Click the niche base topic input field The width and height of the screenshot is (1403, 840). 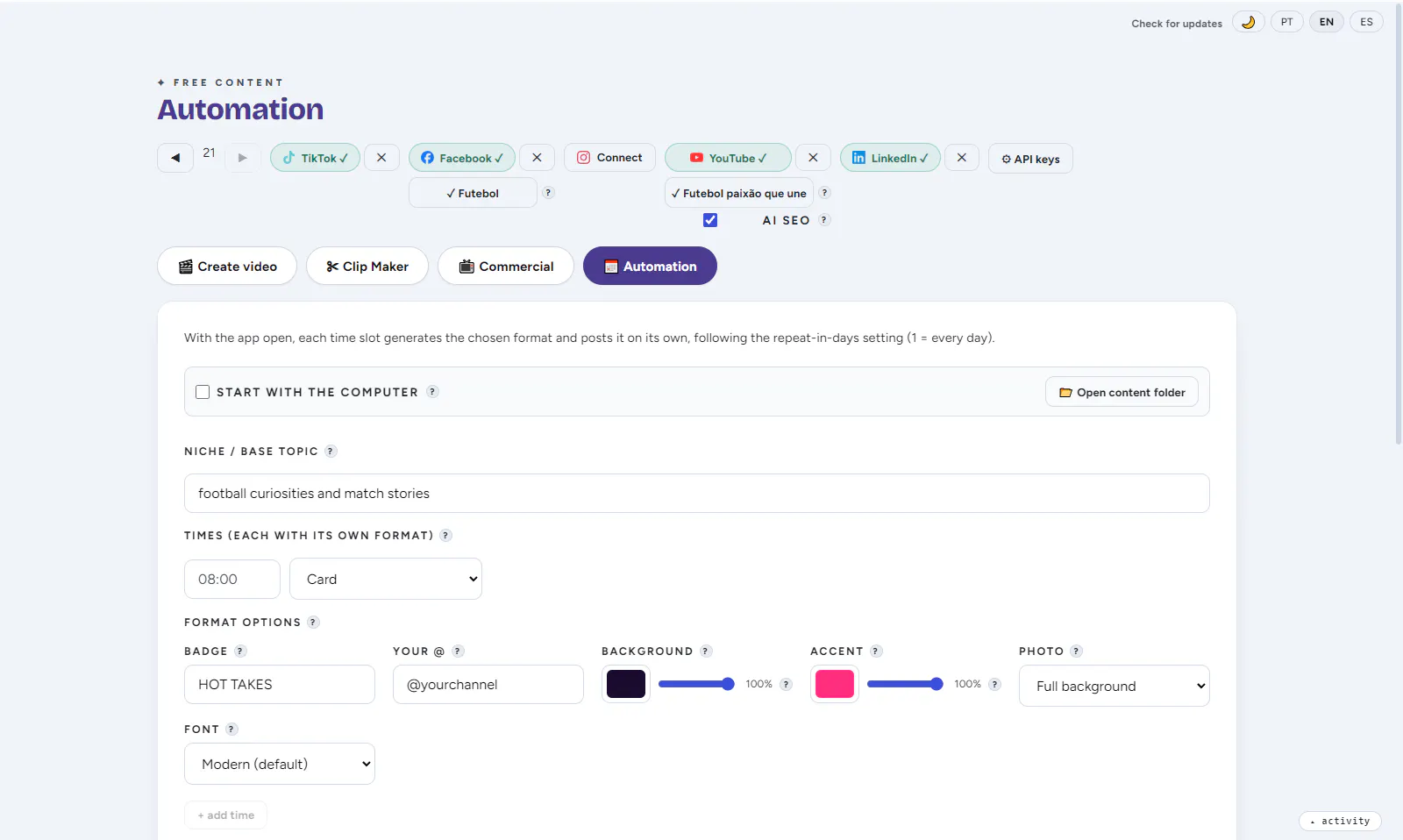(697, 493)
